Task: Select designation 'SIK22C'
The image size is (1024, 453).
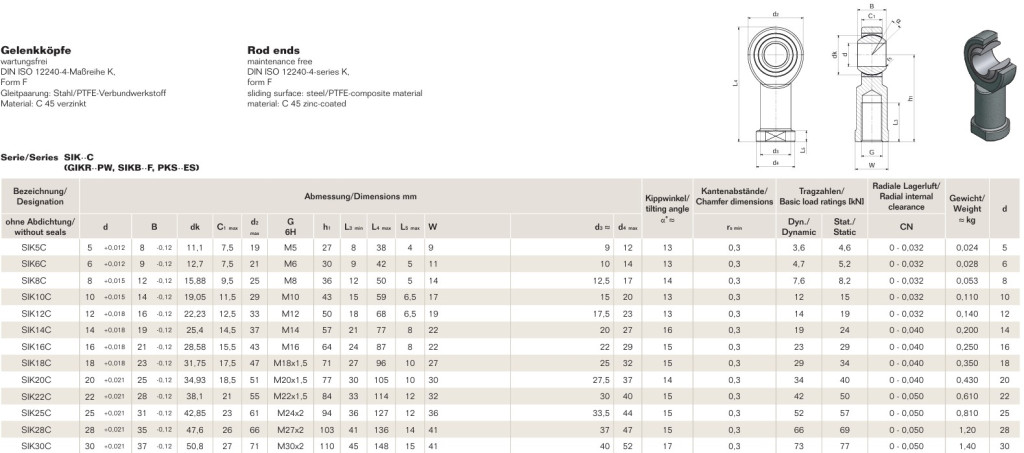Action: 37,396
